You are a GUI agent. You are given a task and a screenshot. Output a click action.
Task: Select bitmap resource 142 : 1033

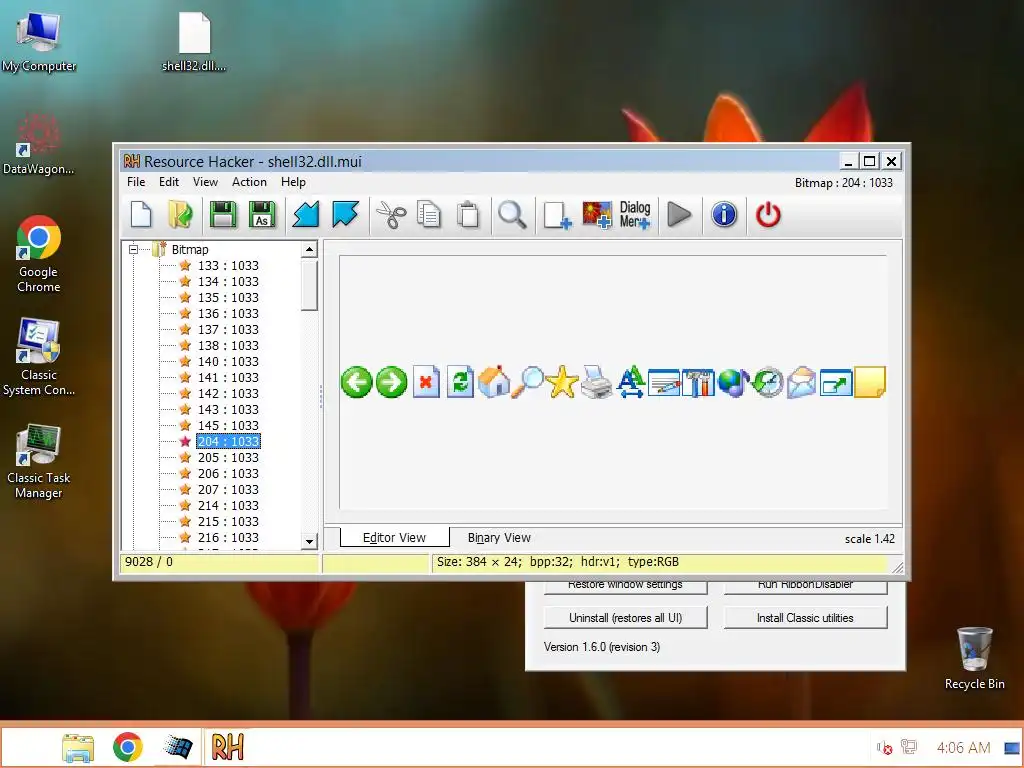tap(228, 393)
